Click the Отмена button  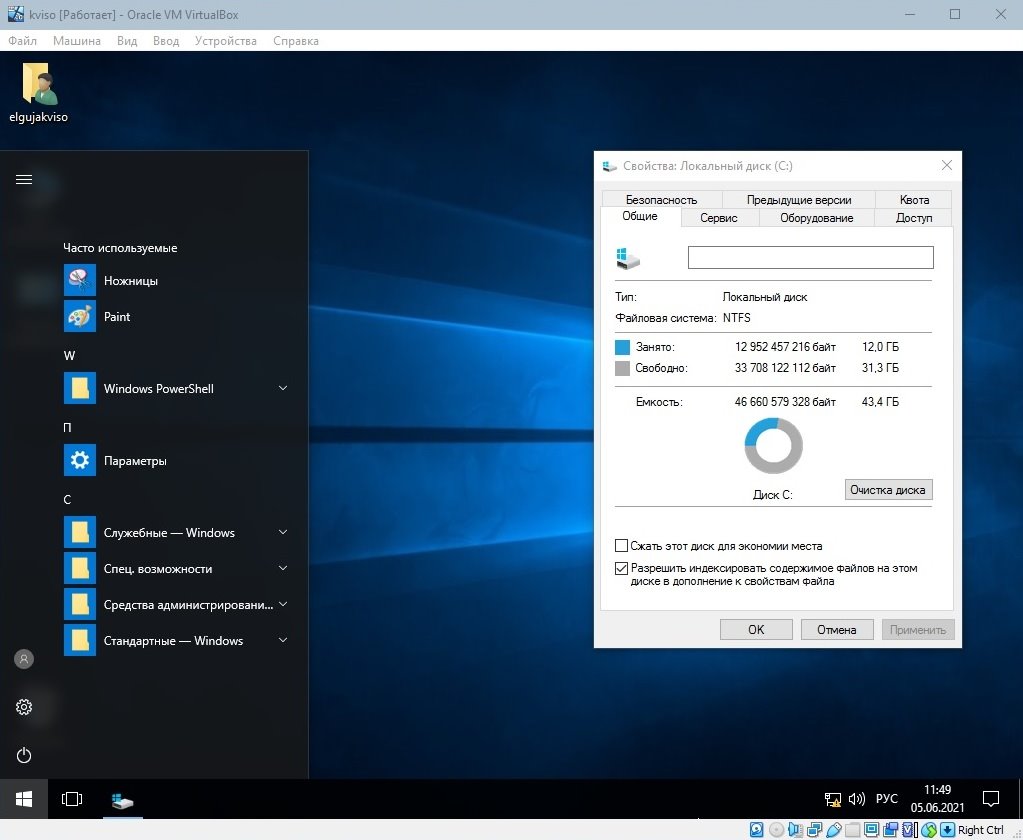coord(836,630)
